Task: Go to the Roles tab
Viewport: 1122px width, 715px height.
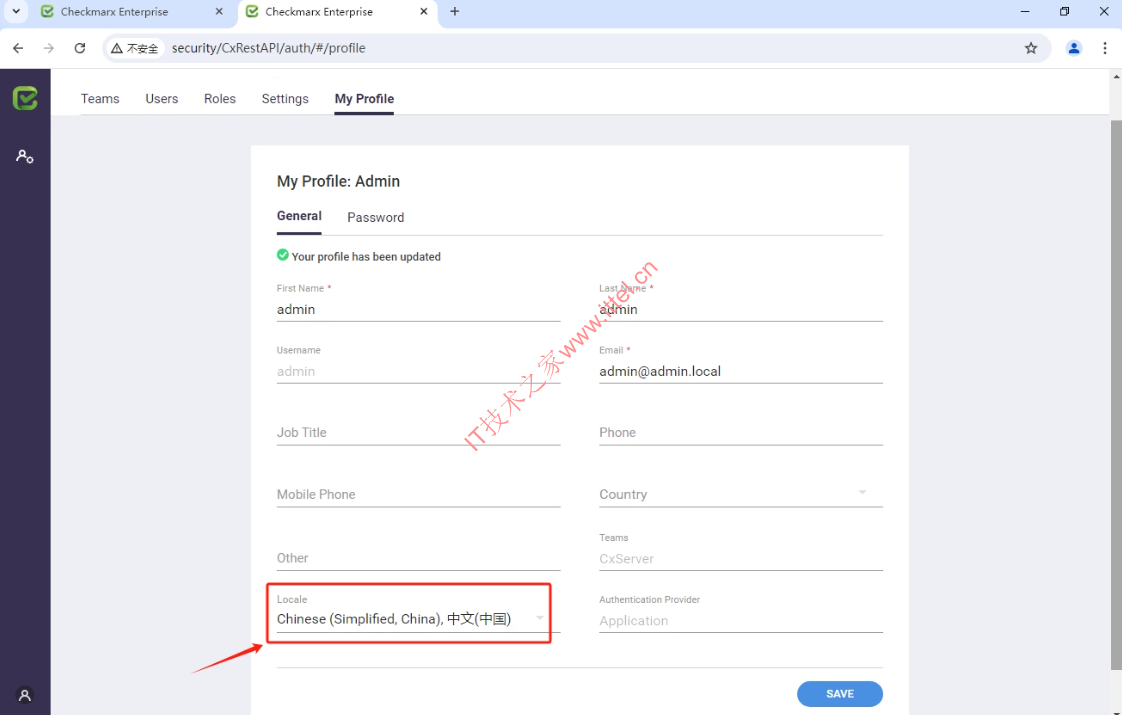Action: click(x=220, y=99)
